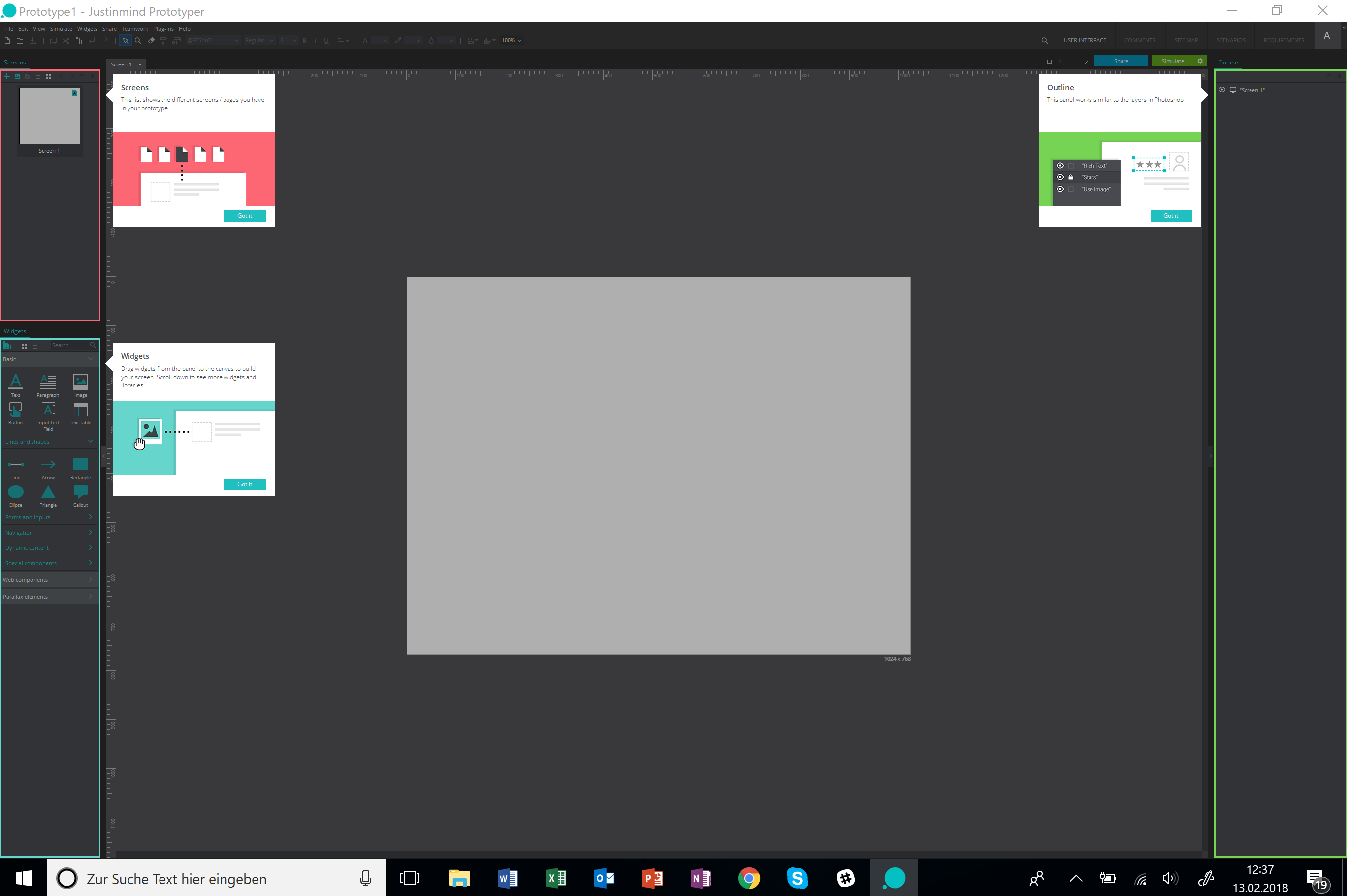
Task: Switch to the COMMENTS tab
Action: point(1139,40)
